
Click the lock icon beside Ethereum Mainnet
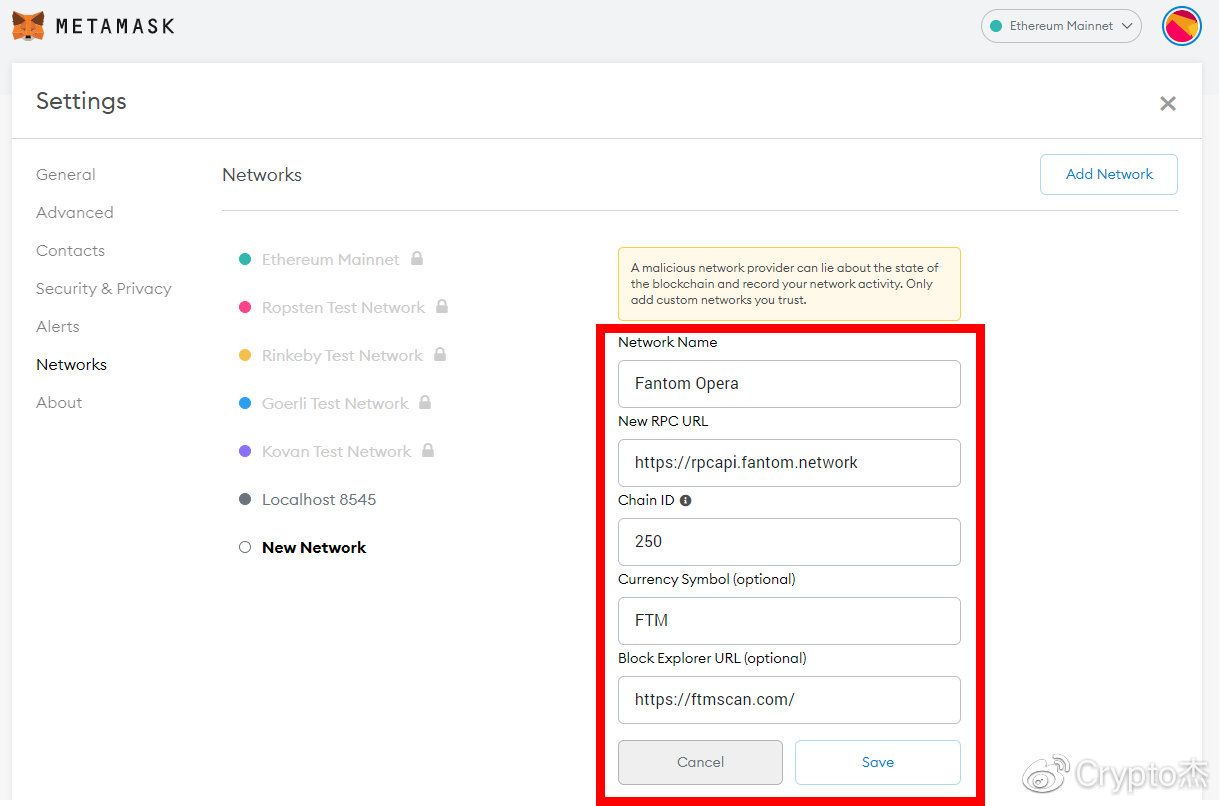click(417, 258)
